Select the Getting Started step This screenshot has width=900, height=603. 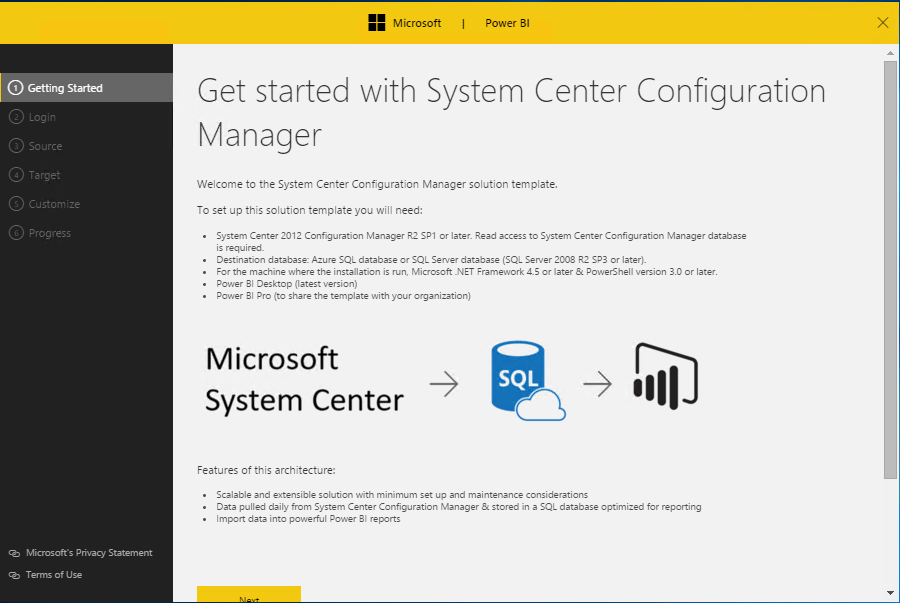pyautogui.click(x=65, y=88)
